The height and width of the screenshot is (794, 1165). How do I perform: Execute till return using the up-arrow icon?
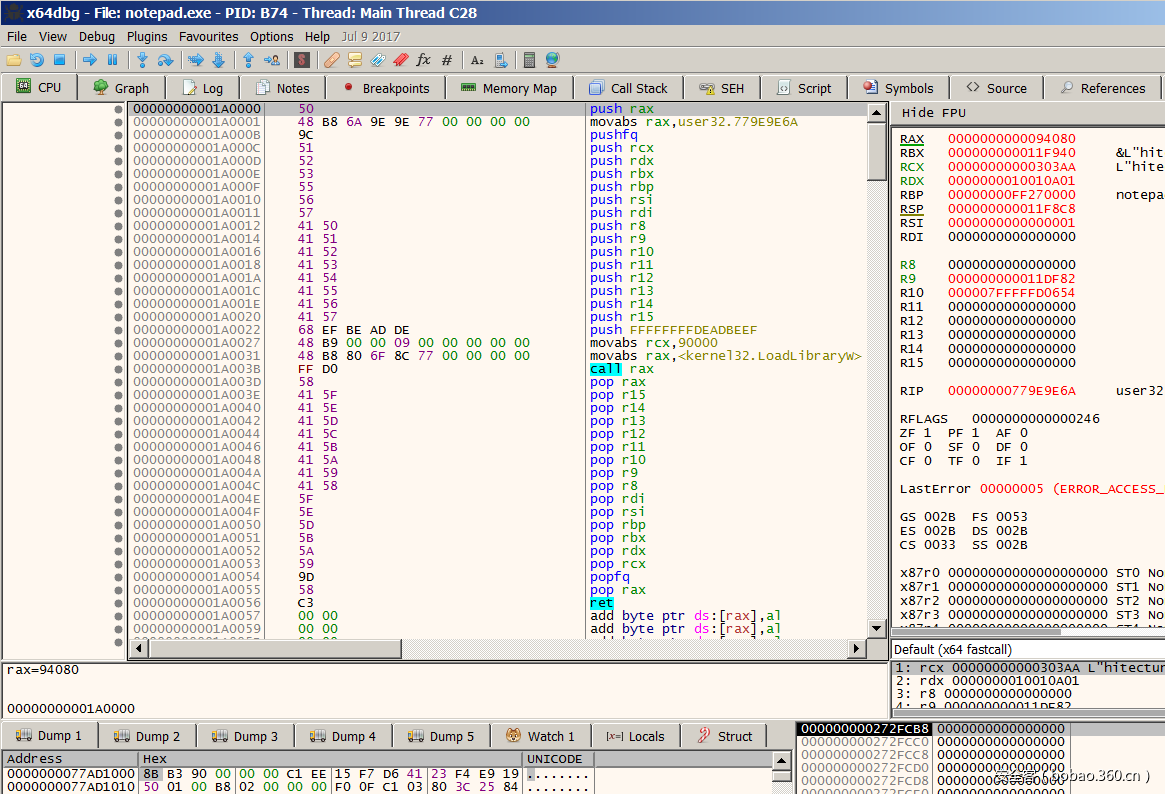click(248, 60)
